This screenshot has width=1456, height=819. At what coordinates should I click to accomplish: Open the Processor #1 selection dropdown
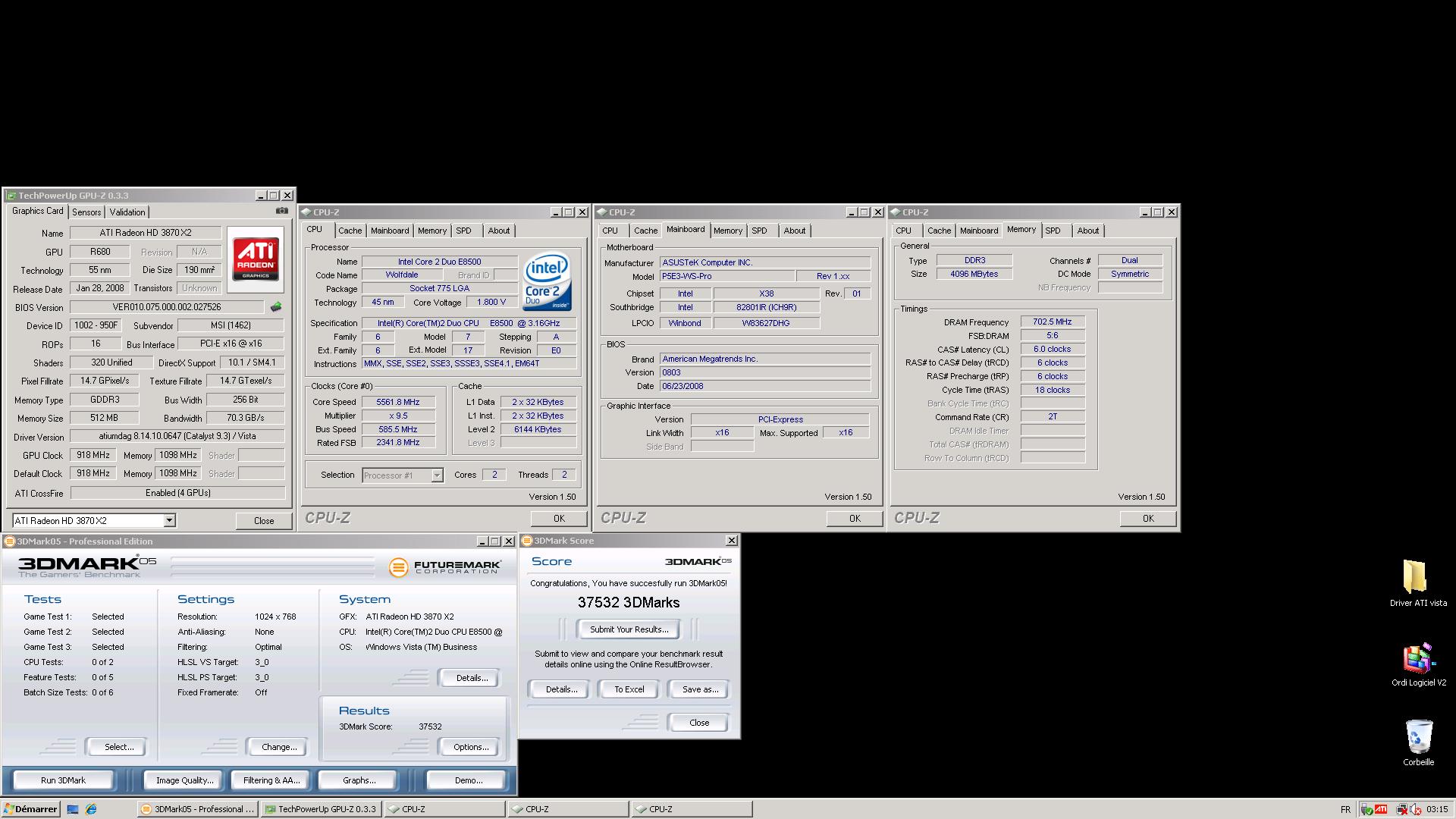point(437,475)
